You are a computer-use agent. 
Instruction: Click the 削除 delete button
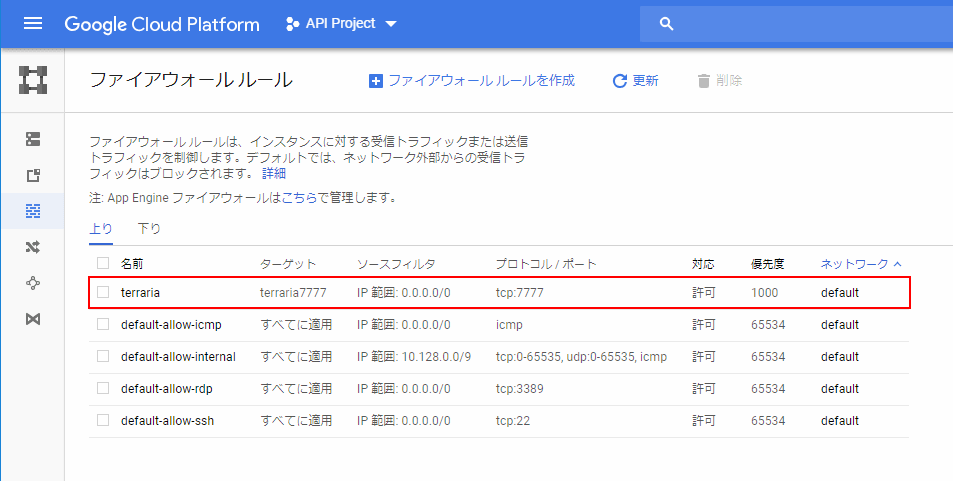pos(720,81)
